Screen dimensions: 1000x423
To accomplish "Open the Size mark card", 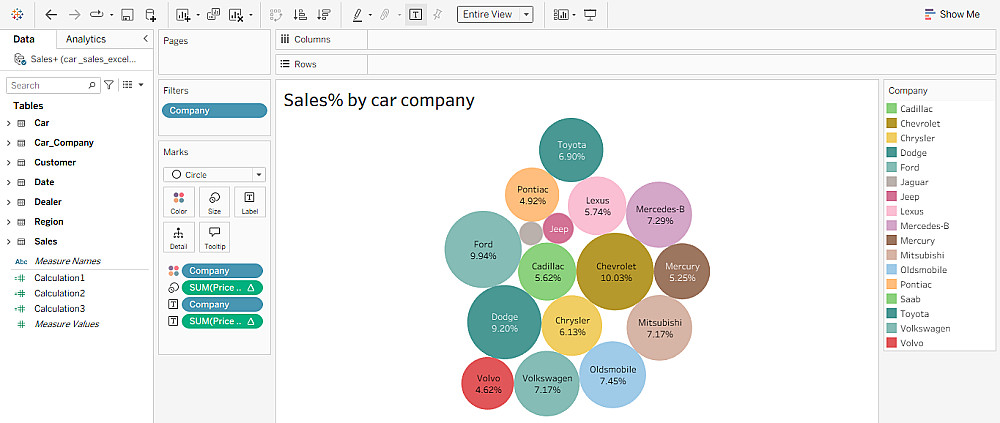I will tap(214, 201).
